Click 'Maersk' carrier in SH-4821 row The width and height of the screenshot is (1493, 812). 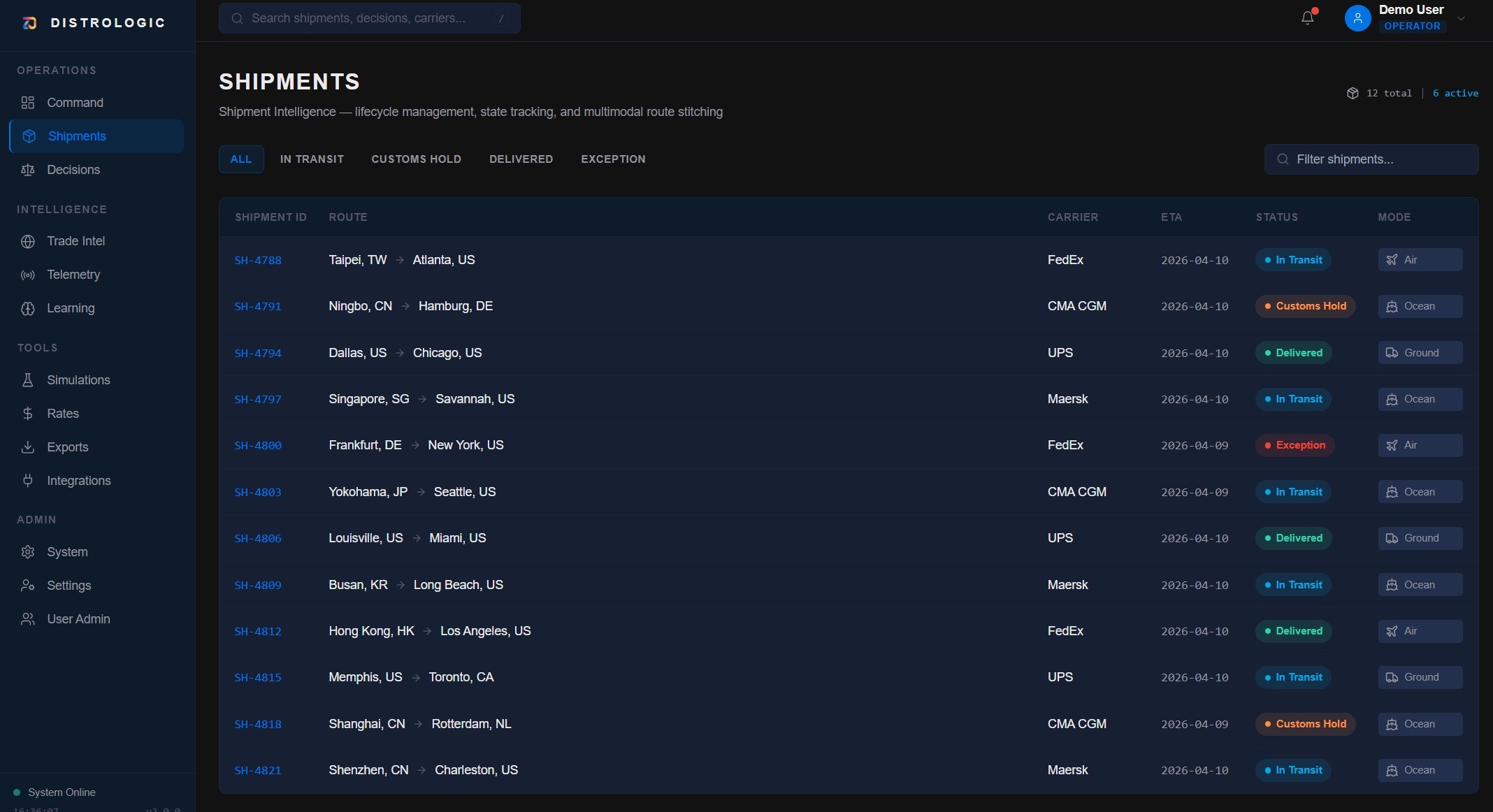pyautogui.click(x=1067, y=770)
